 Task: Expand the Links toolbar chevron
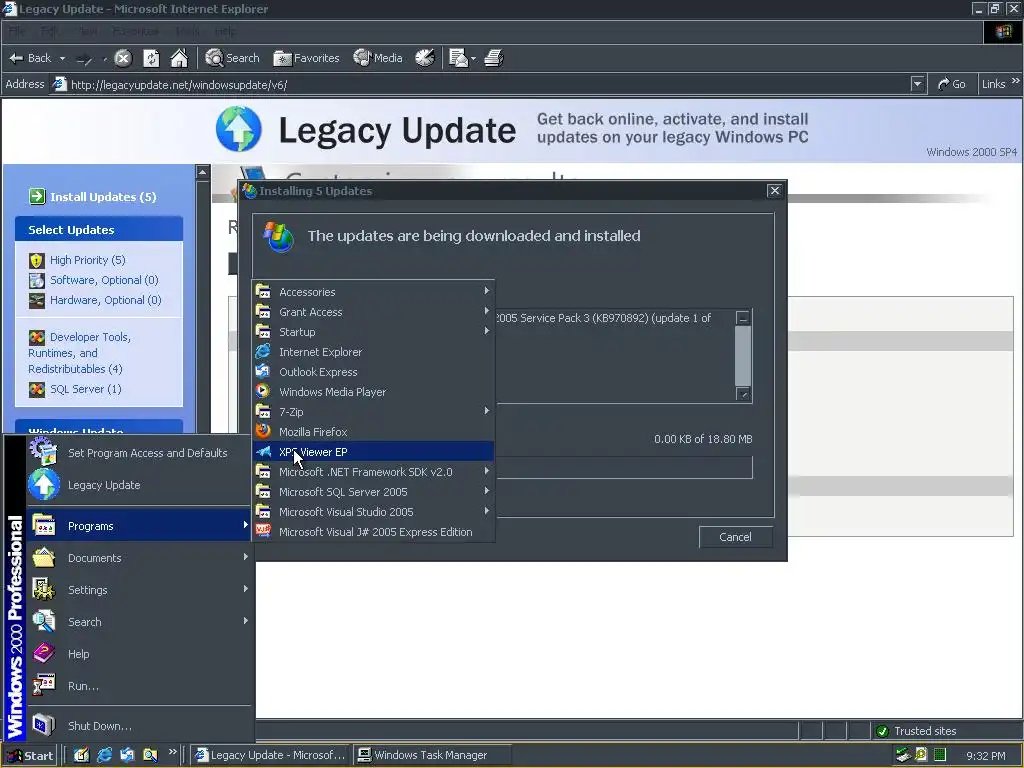pyautogui.click(x=1016, y=81)
